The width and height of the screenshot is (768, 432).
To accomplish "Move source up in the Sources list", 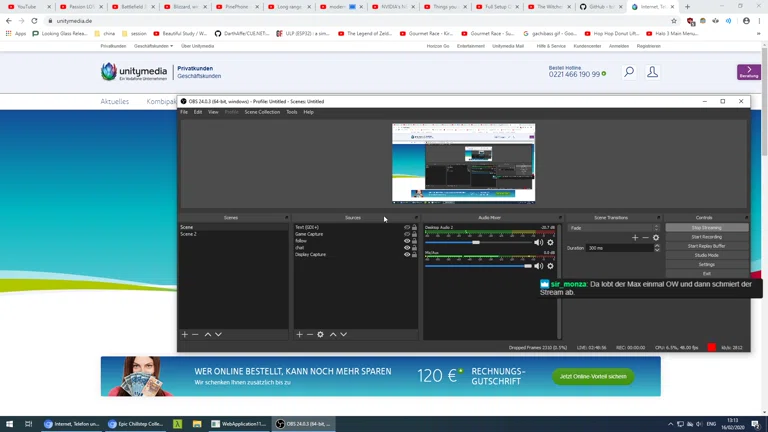I will (x=333, y=335).
